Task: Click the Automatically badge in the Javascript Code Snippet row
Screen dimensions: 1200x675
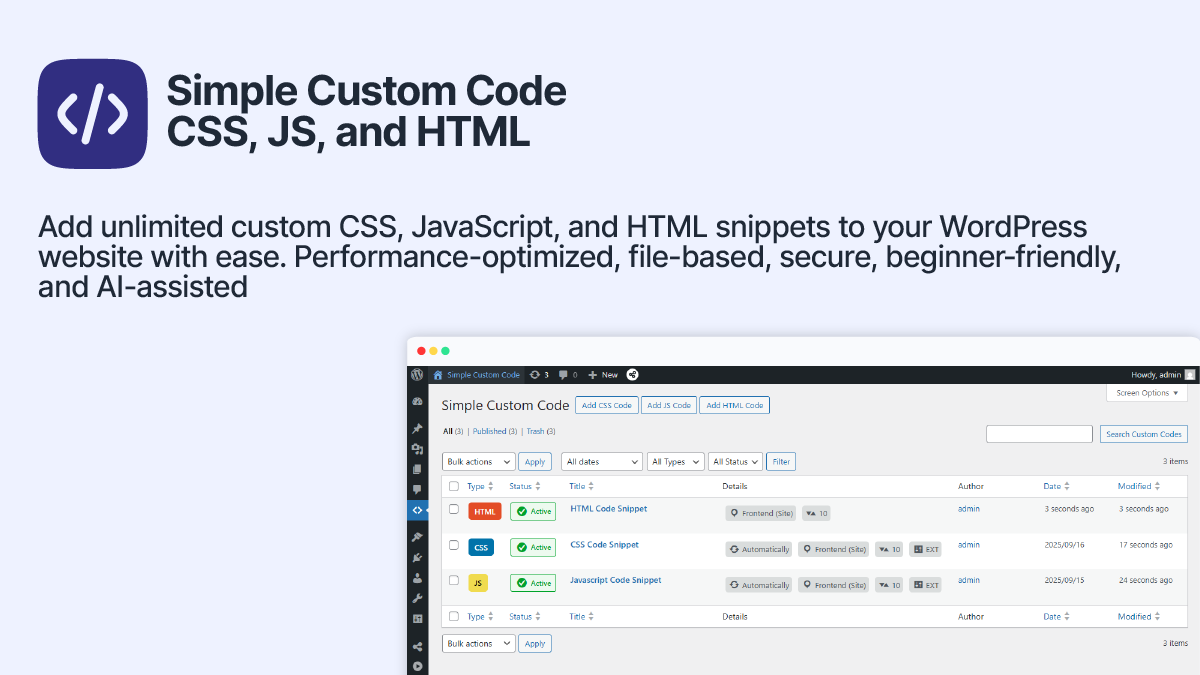Action: pos(759,585)
